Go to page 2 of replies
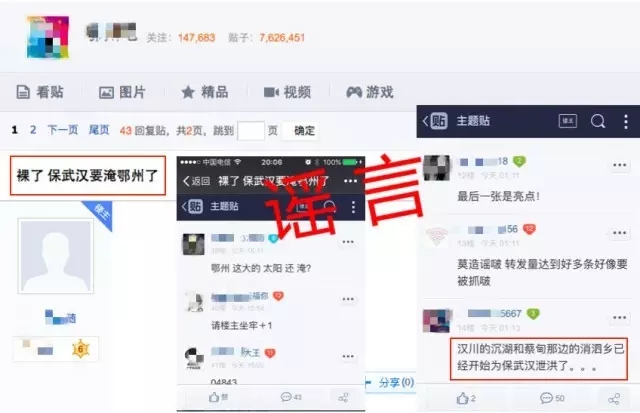Viewport: 640px width, 413px height. 33,130
